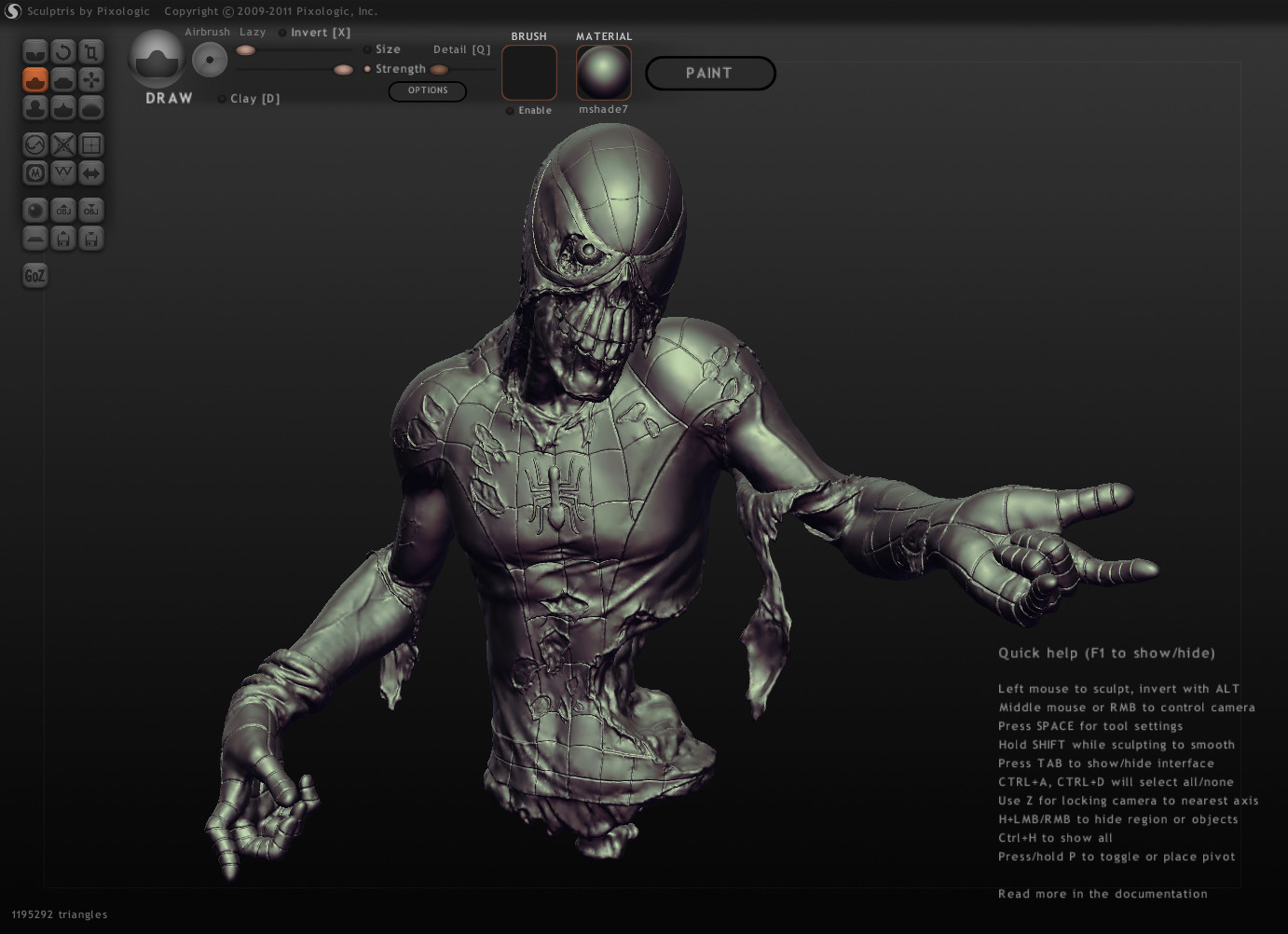
Task: Select the Scale tool
Action: pyautogui.click(x=91, y=51)
